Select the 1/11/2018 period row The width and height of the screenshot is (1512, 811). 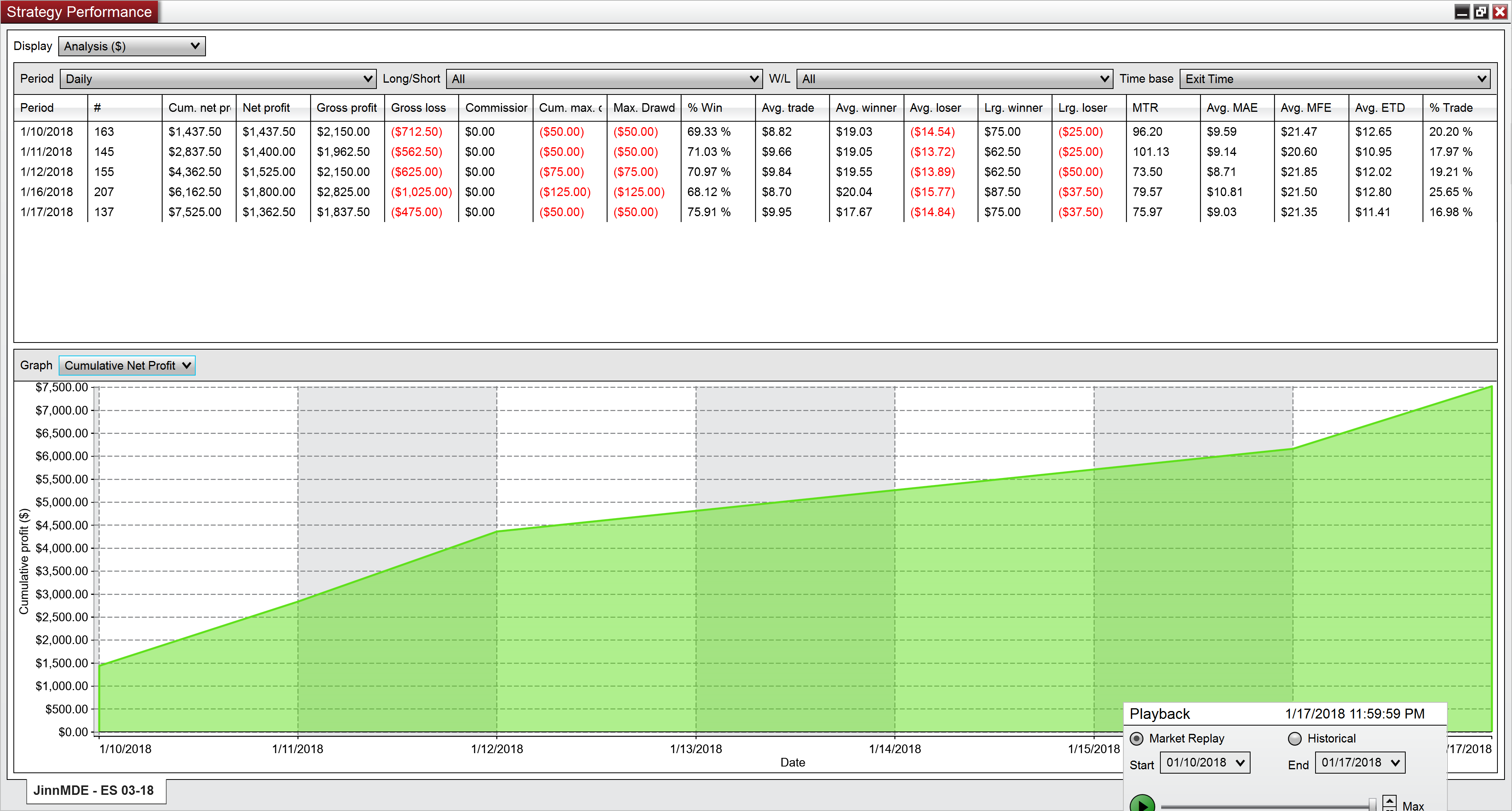tap(756, 152)
